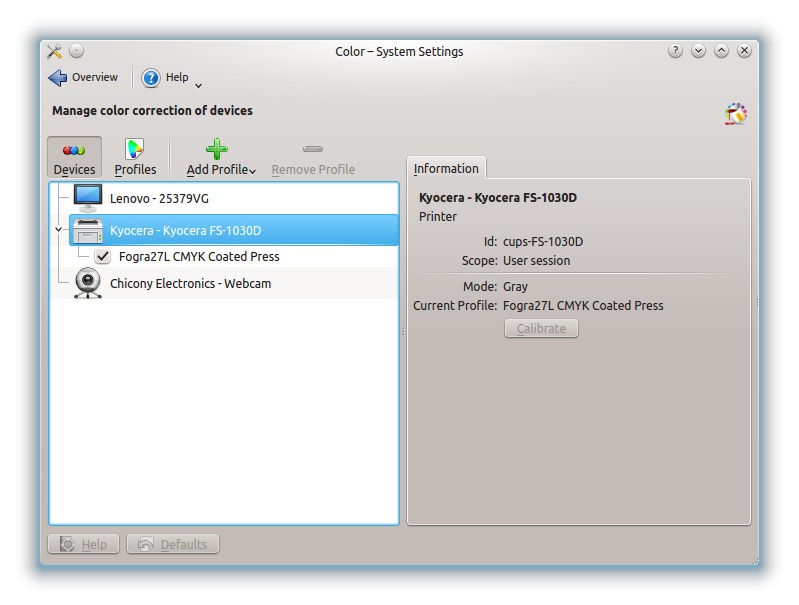Open the Add Profile dropdown
799x605 pixels.
pos(221,157)
